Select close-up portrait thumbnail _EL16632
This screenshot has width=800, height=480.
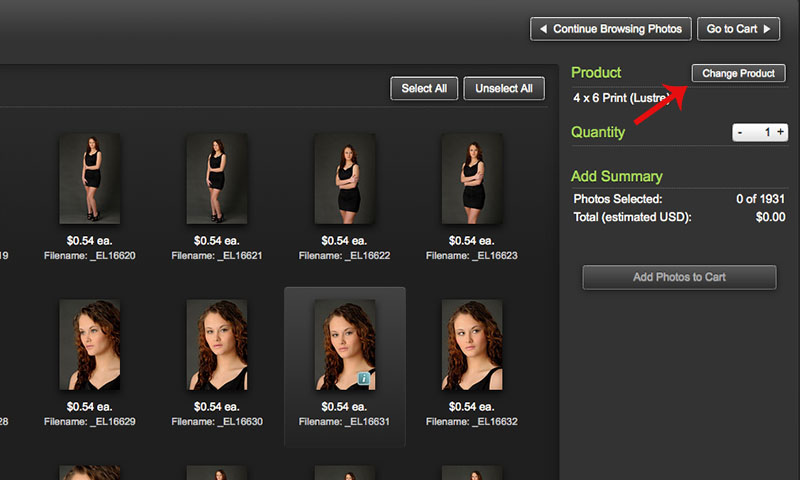(472, 345)
